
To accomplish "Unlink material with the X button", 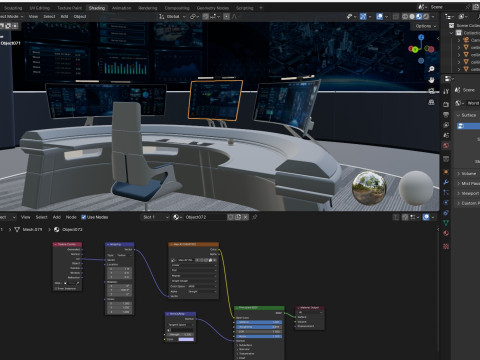I will 246,217.
